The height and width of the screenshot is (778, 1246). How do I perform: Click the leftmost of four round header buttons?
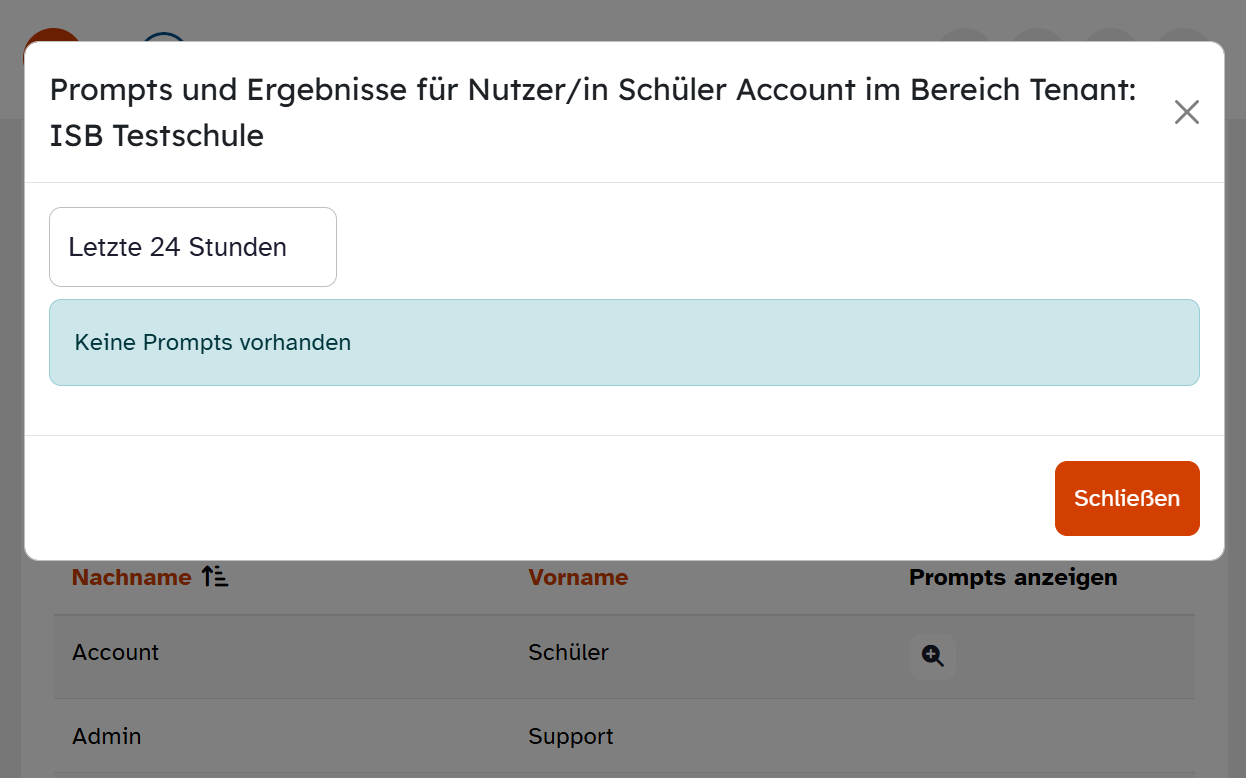pyautogui.click(x=964, y=35)
